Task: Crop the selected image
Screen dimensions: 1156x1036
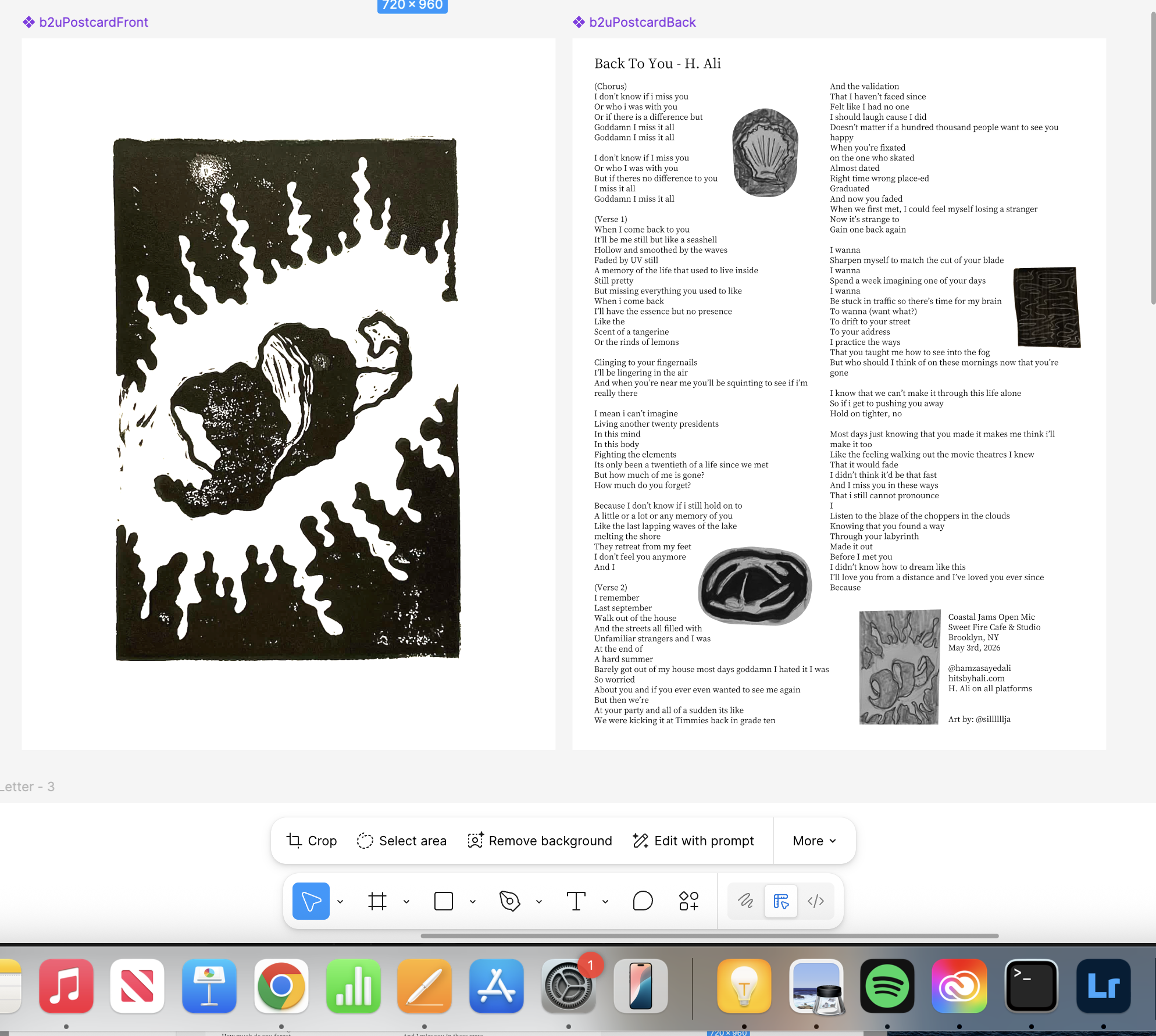Action: 312,841
